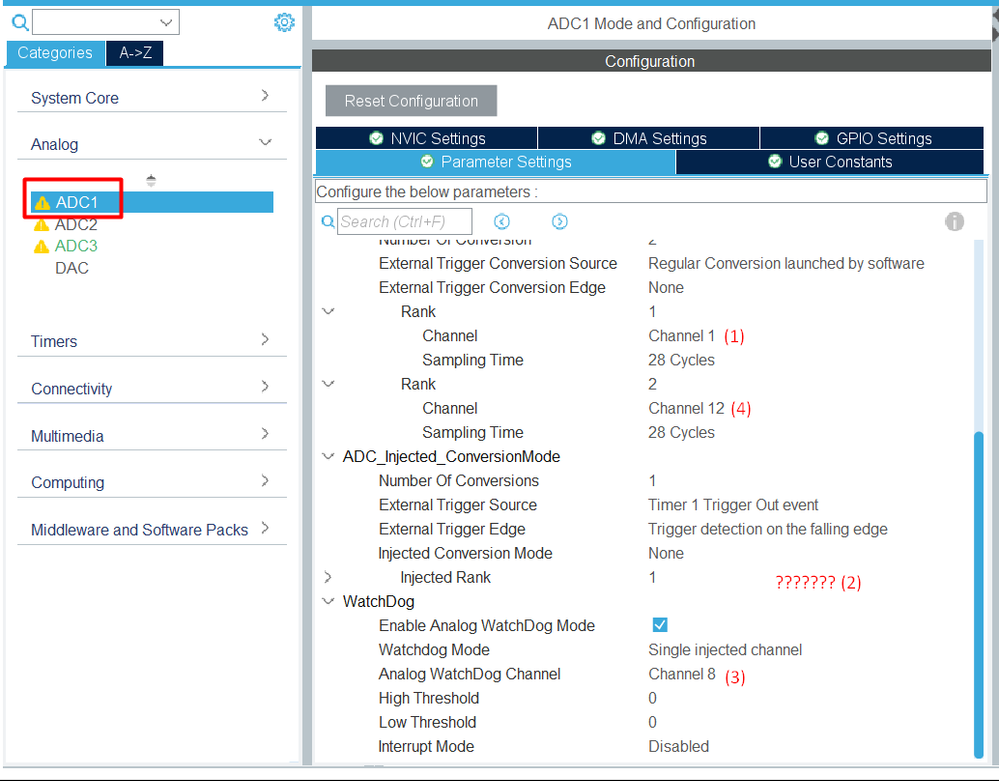The image size is (999, 781).
Task: Click the parameter search magnifier icon
Action: (327, 222)
